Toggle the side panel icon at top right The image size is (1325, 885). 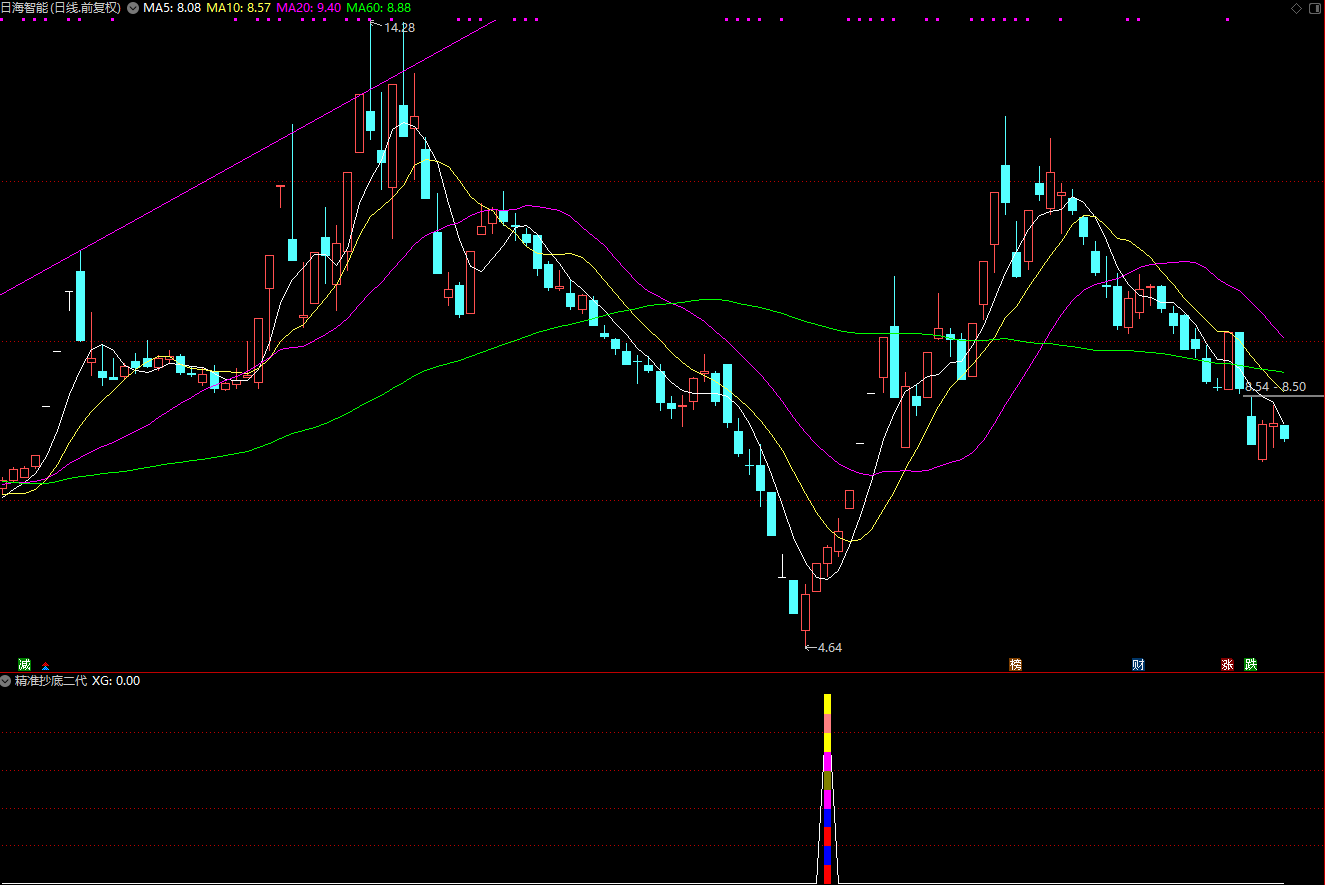pyautogui.click(x=1314, y=8)
